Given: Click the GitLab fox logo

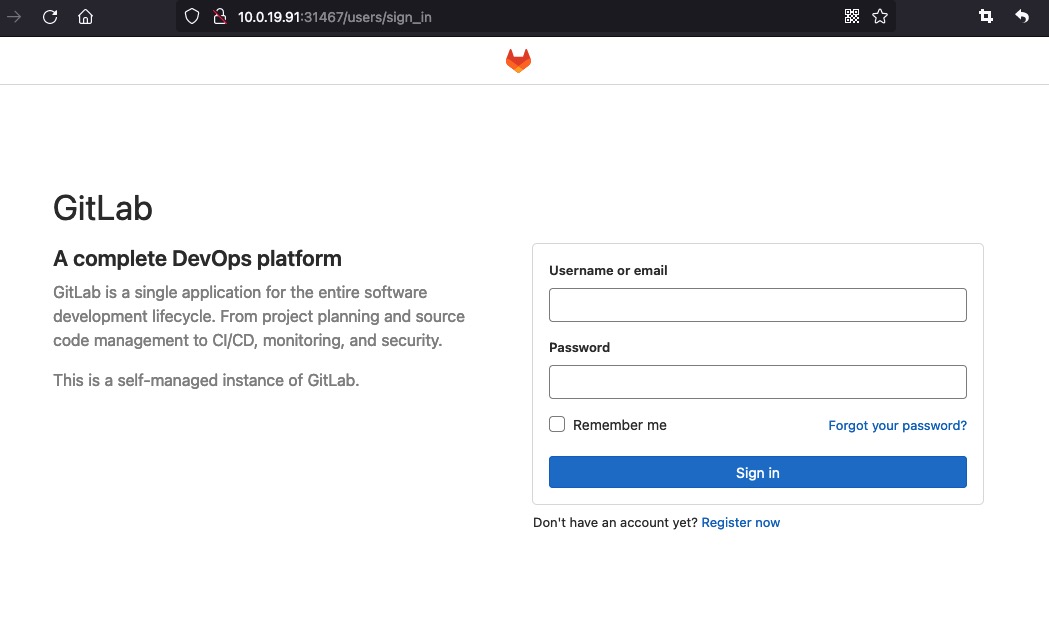Looking at the screenshot, I should tap(518, 61).
